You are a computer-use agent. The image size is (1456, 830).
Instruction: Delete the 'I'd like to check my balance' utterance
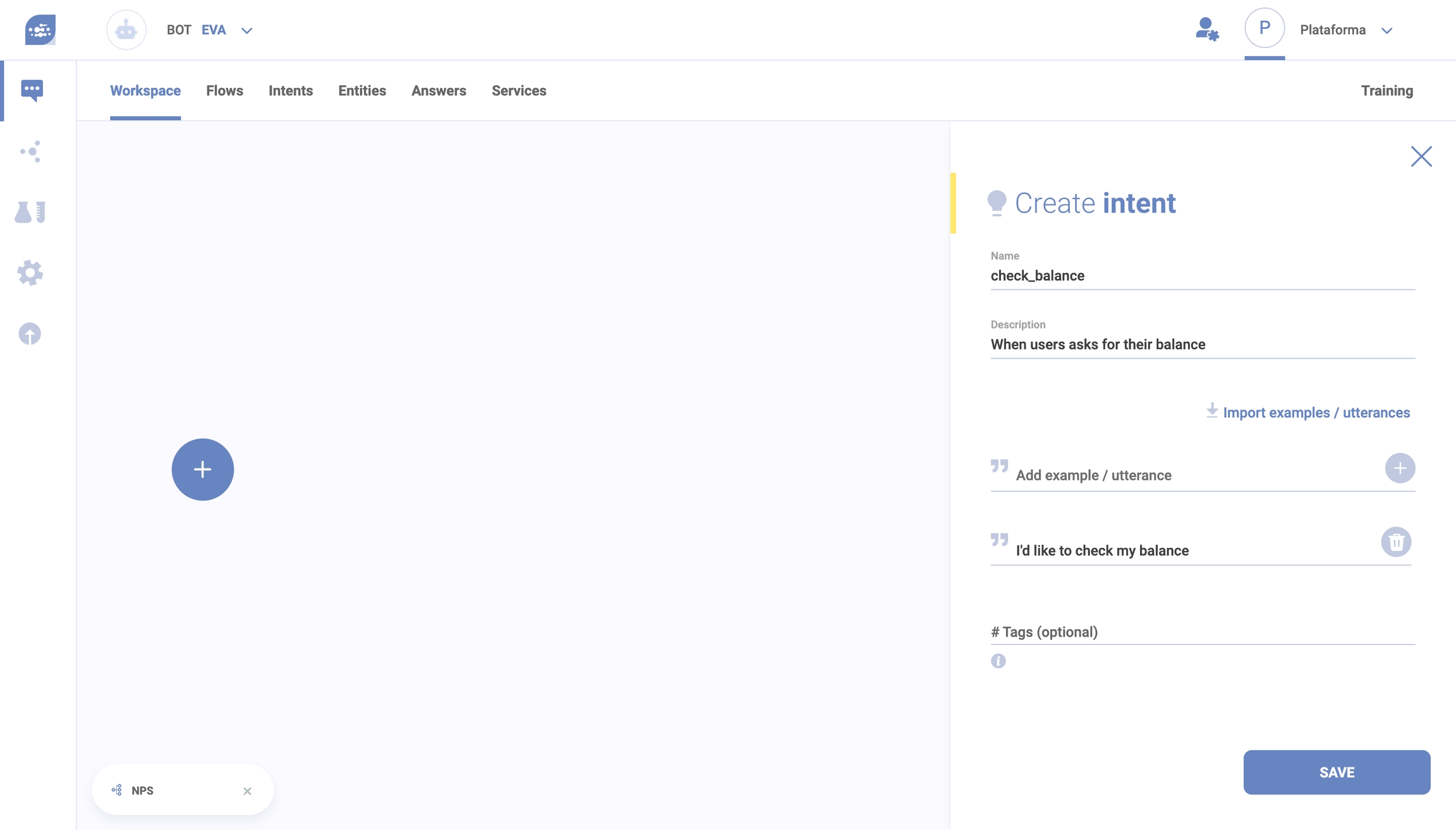pos(1396,542)
